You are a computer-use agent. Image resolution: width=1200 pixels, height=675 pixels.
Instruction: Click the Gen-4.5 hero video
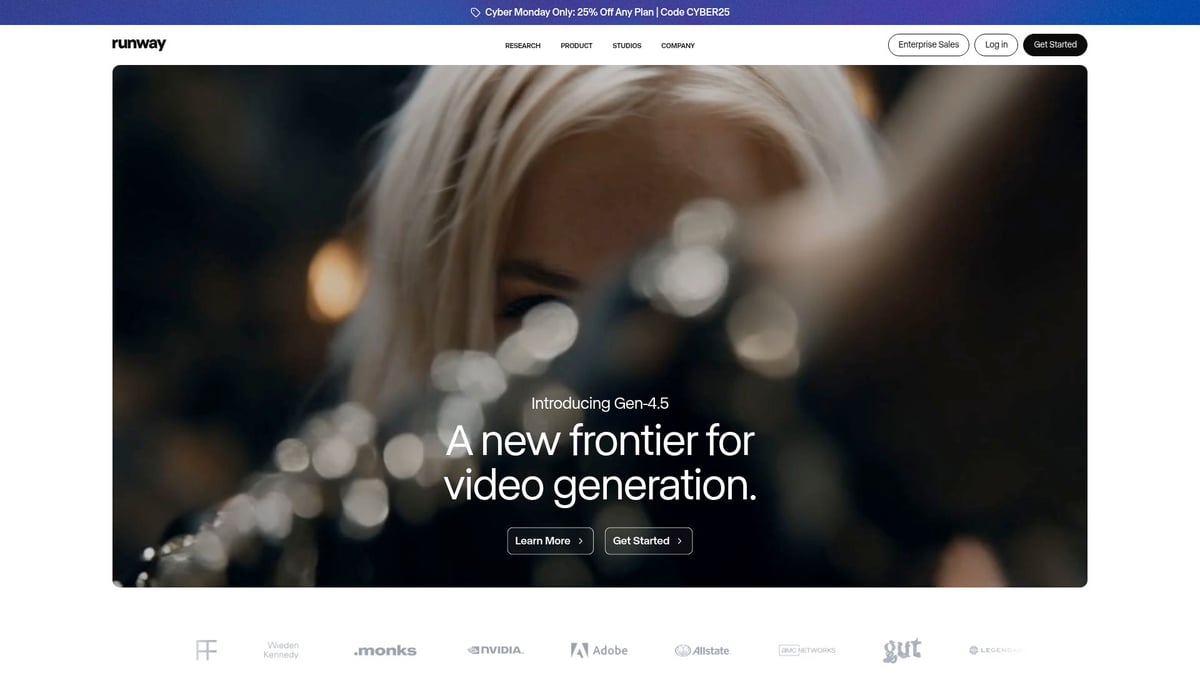600,250
